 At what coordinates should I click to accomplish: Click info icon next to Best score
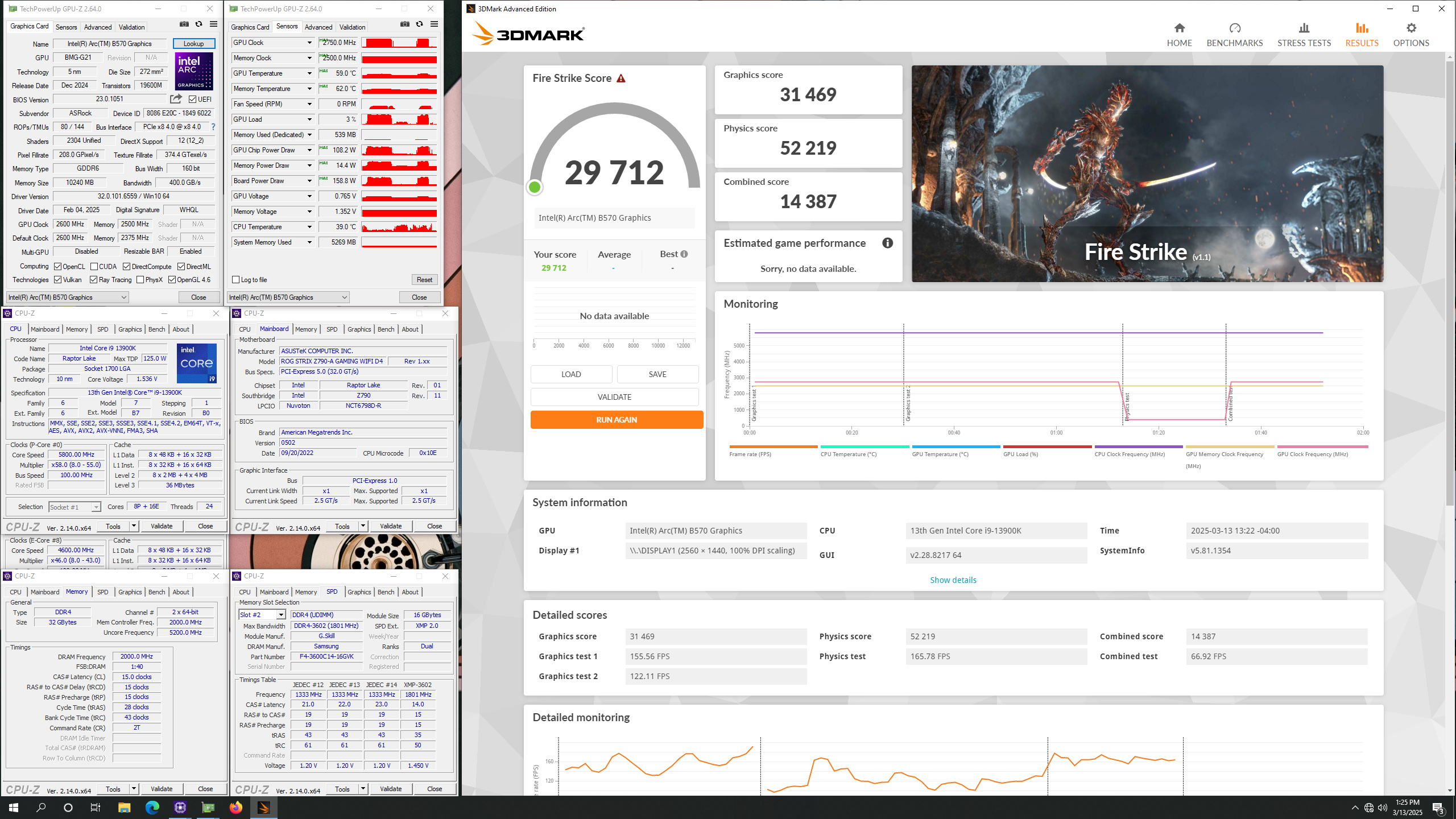pyautogui.click(x=684, y=254)
